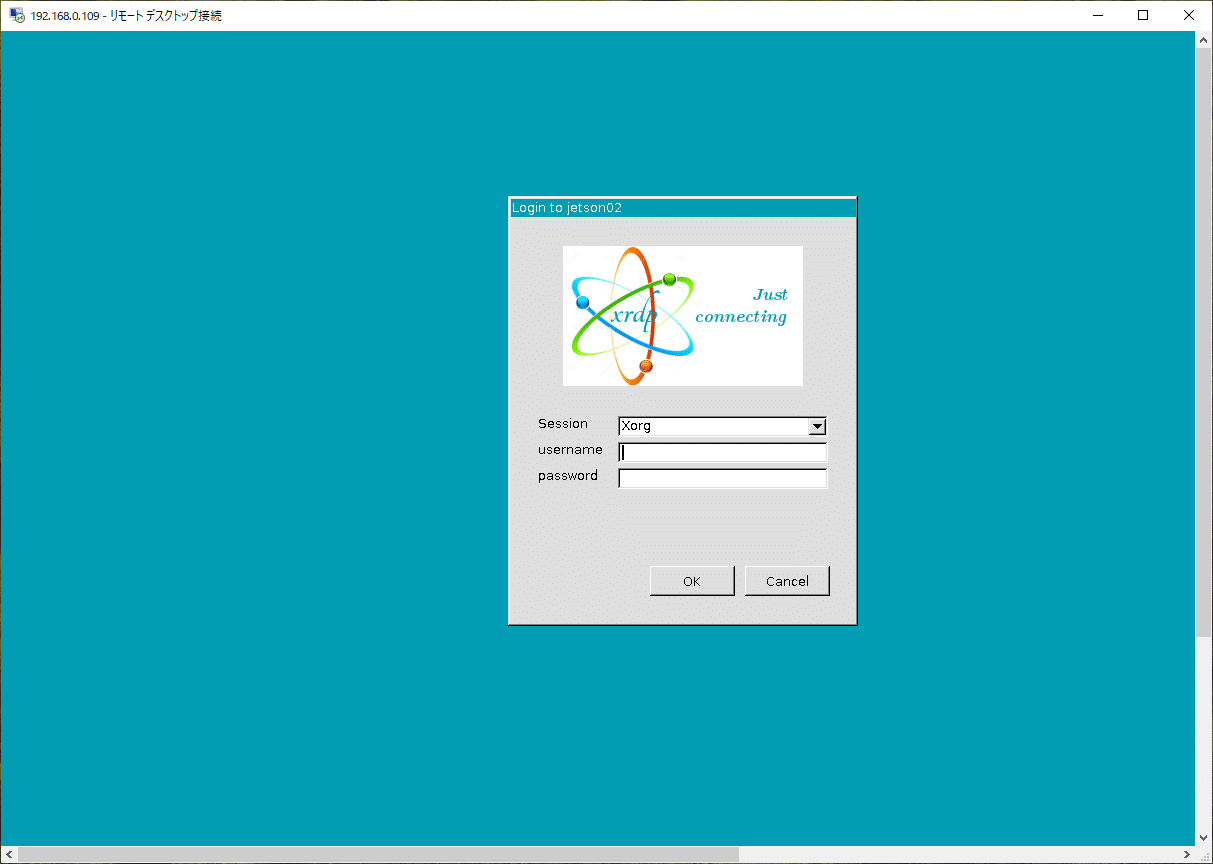Image resolution: width=1213 pixels, height=864 pixels.
Task: Click the horizontal scrollbar left arrow
Action: 9,855
